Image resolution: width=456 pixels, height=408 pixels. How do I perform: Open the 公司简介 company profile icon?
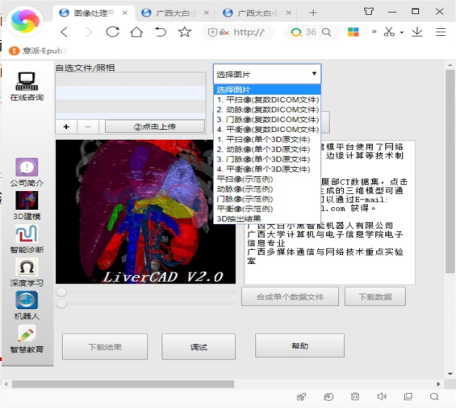[x=27, y=167]
